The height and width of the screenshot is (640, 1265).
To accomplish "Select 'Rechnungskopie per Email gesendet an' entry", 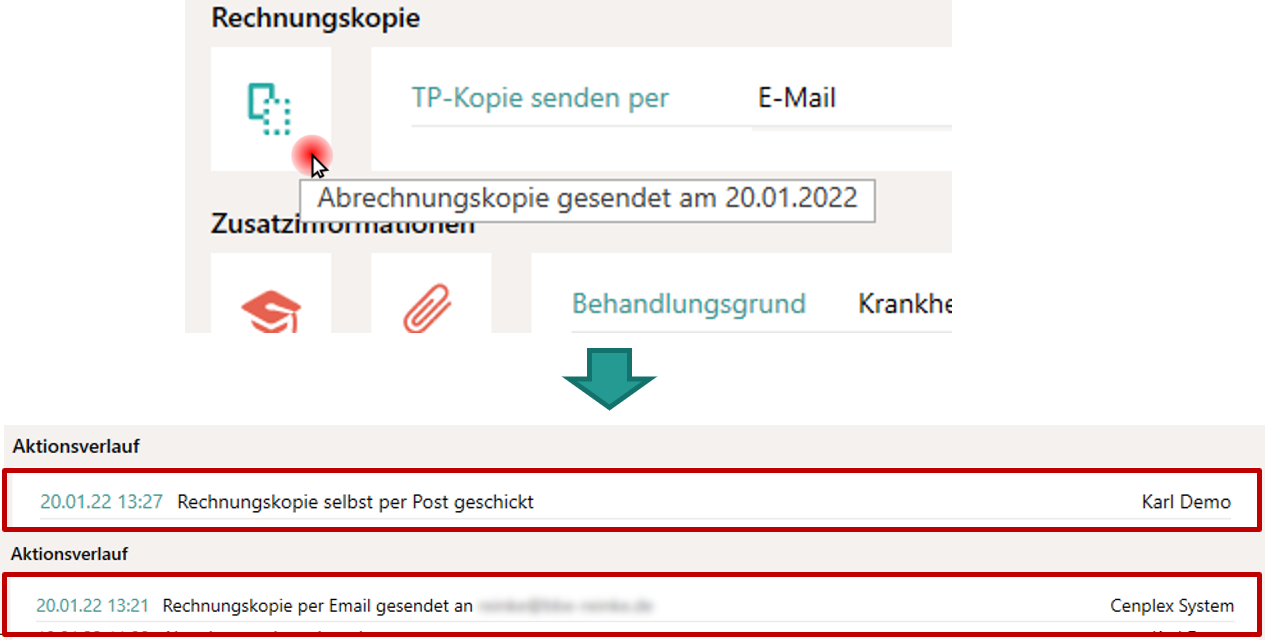I will pyautogui.click(x=317, y=606).
